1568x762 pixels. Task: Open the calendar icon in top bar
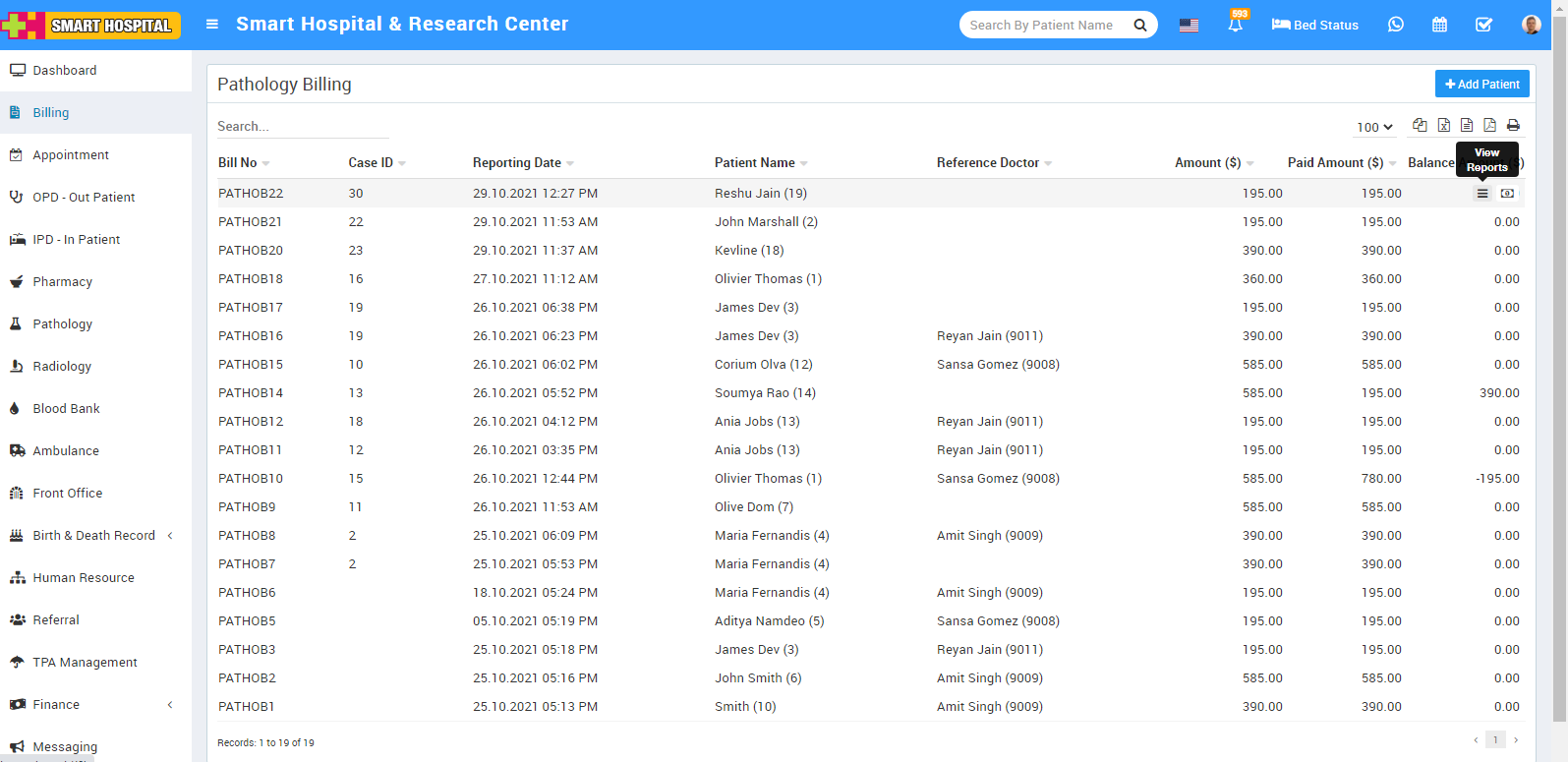pyautogui.click(x=1439, y=25)
